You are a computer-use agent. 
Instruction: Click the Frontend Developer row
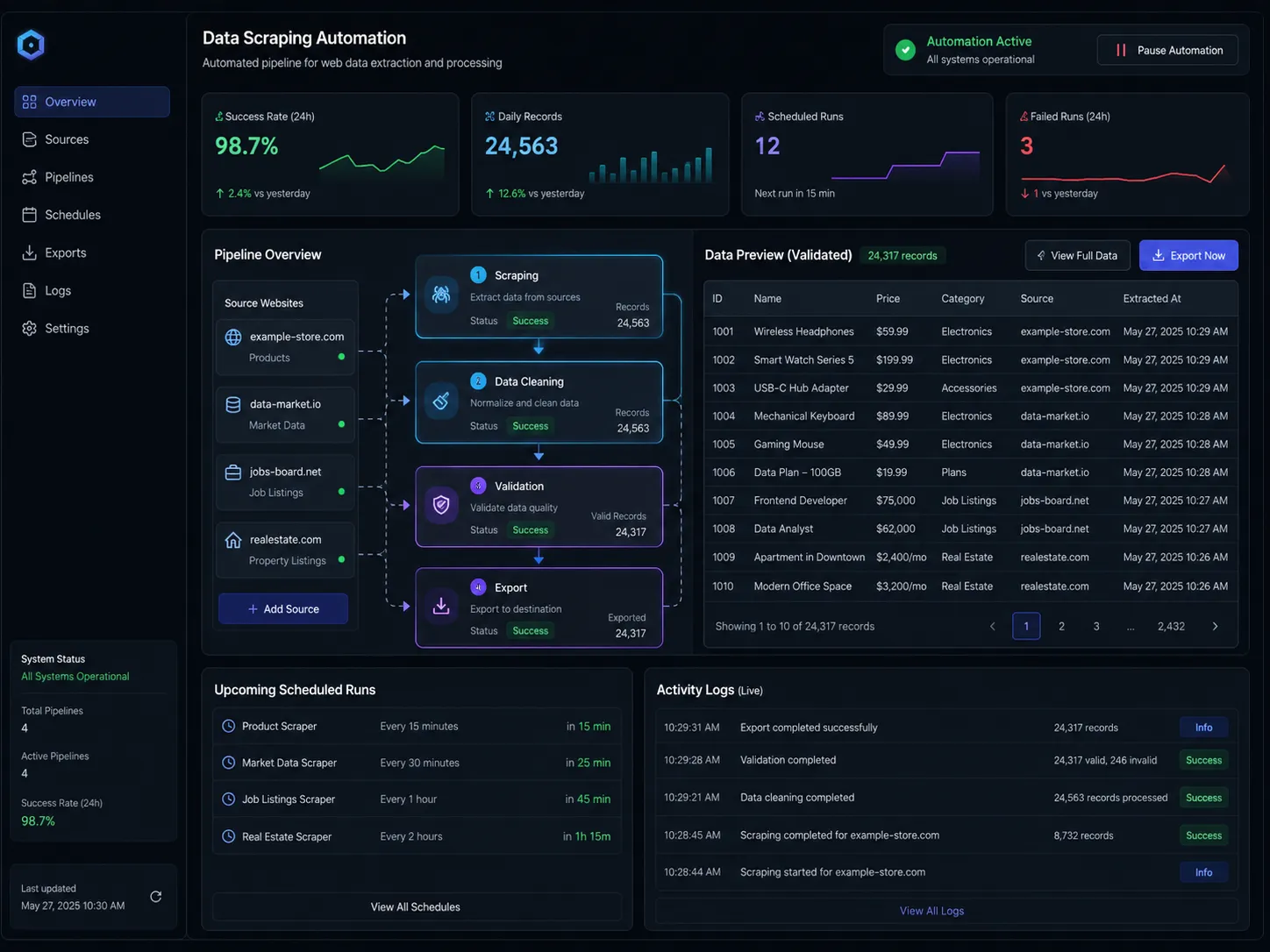pos(970,501)
